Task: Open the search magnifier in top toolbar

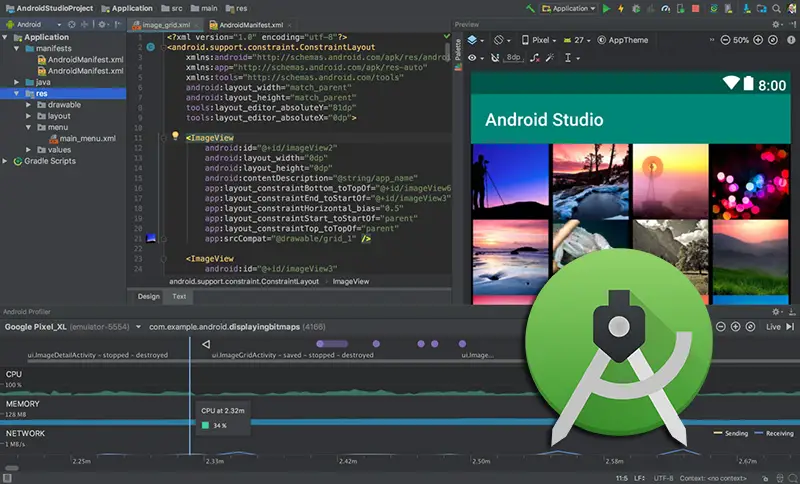Action: pos(778,8)
